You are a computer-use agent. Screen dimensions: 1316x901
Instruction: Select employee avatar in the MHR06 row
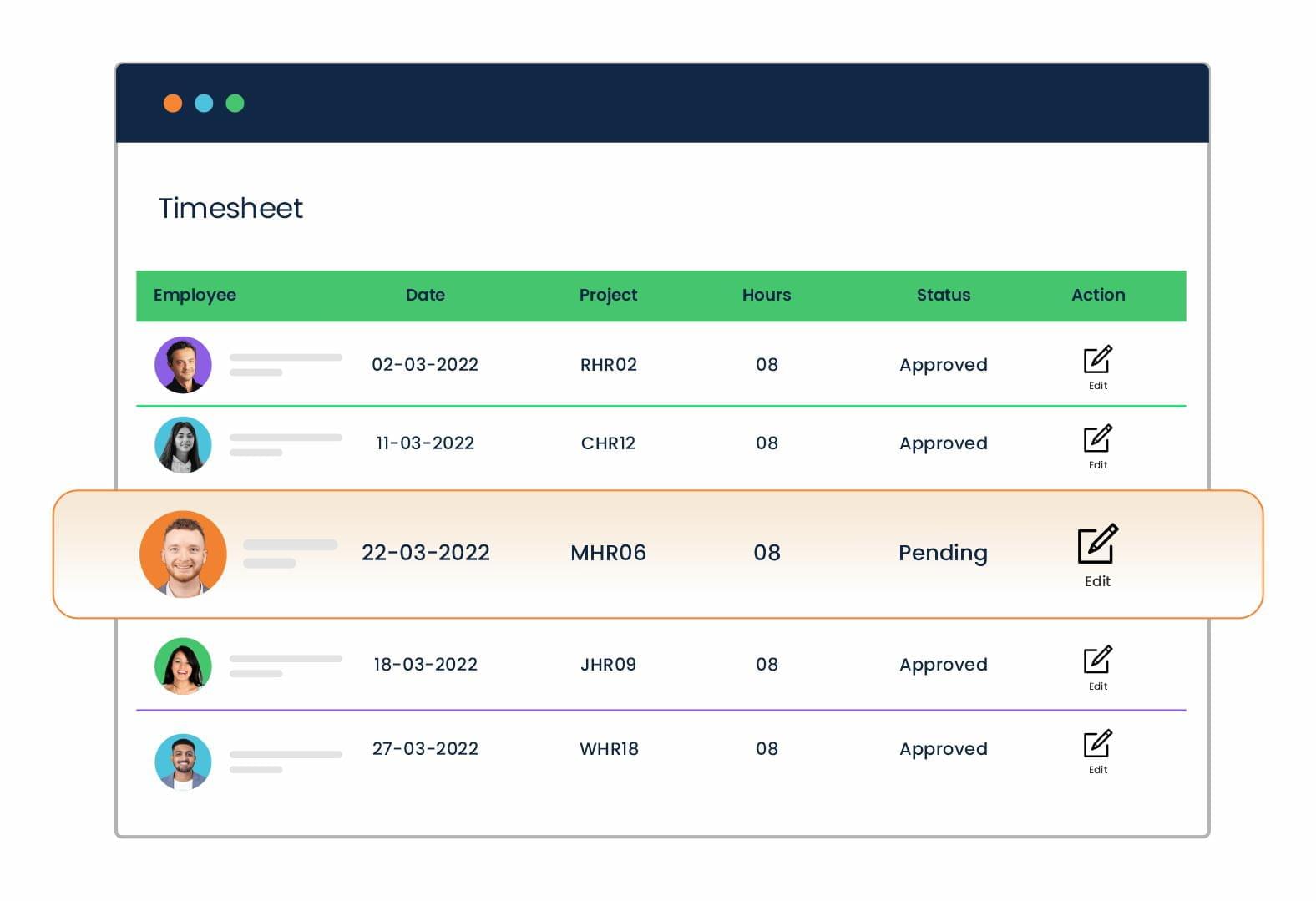tap(183, 554)
